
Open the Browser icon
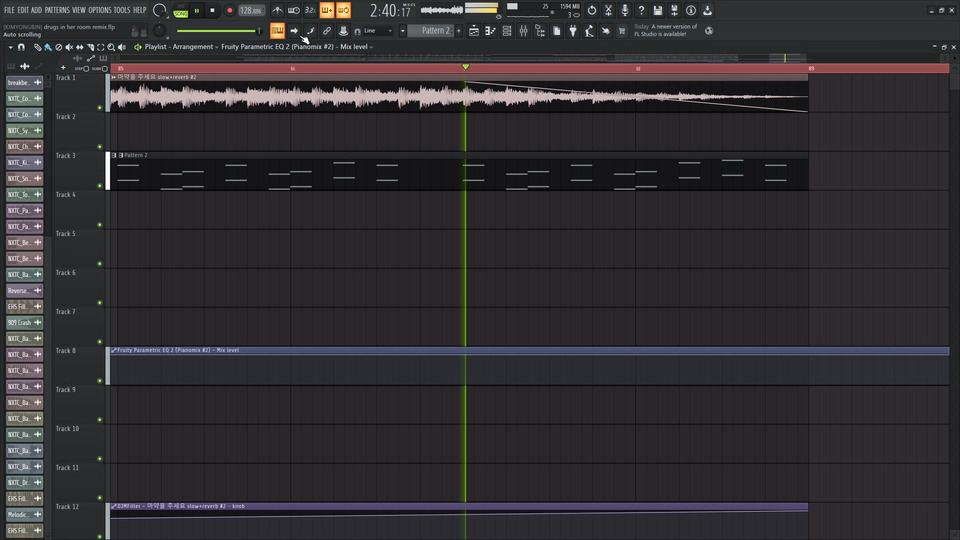click(540, 31)
